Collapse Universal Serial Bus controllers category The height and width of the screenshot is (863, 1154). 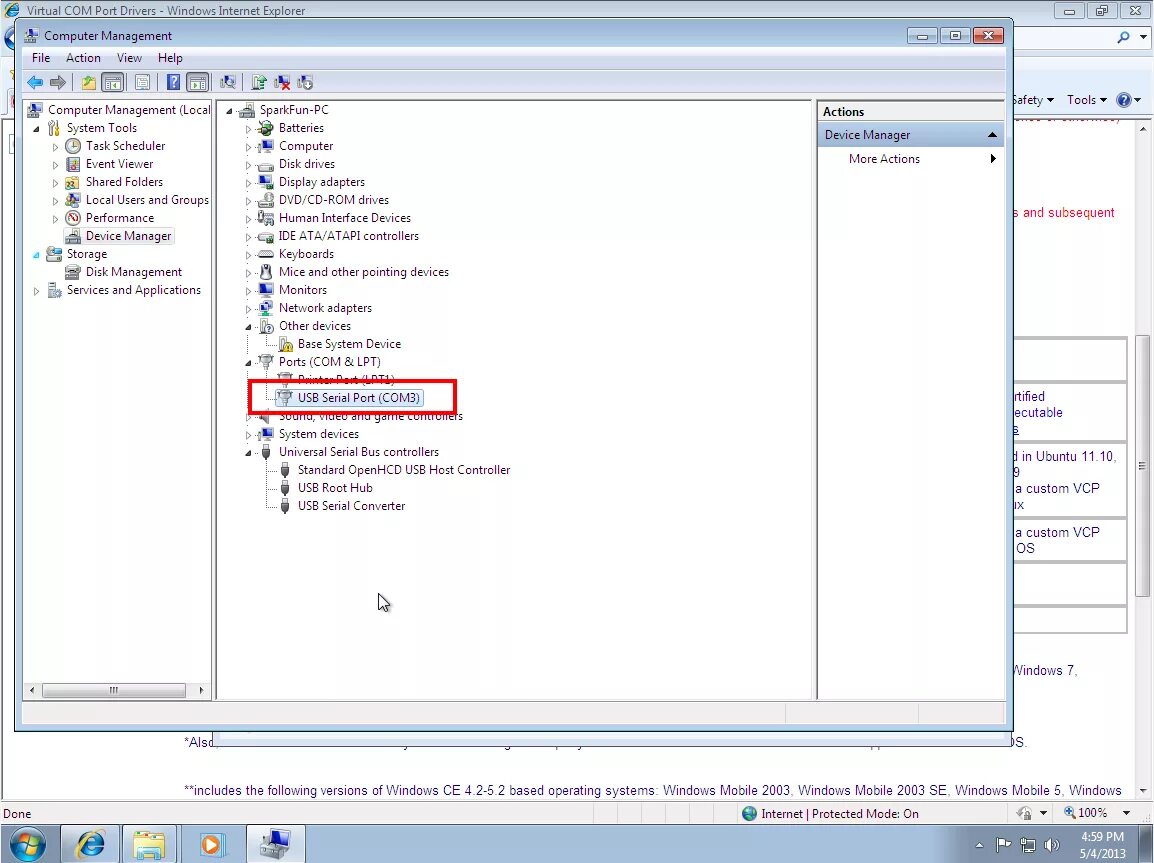click(248, 453)
